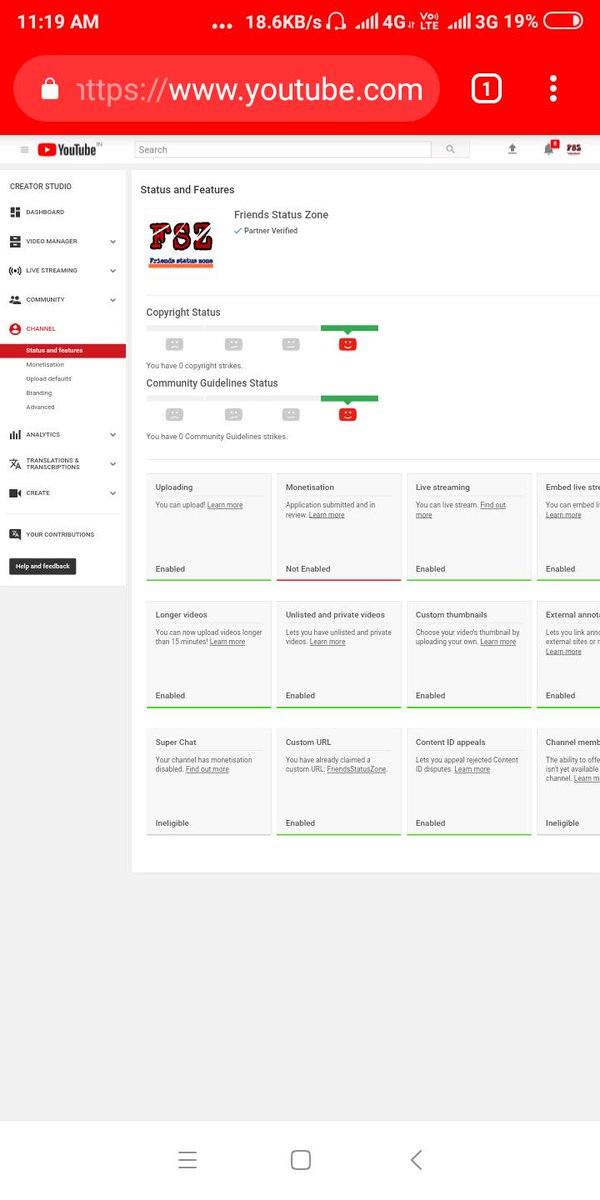Click the Live Streaming icon
This screenshot has width=600, height=1200.
(15, 270)
